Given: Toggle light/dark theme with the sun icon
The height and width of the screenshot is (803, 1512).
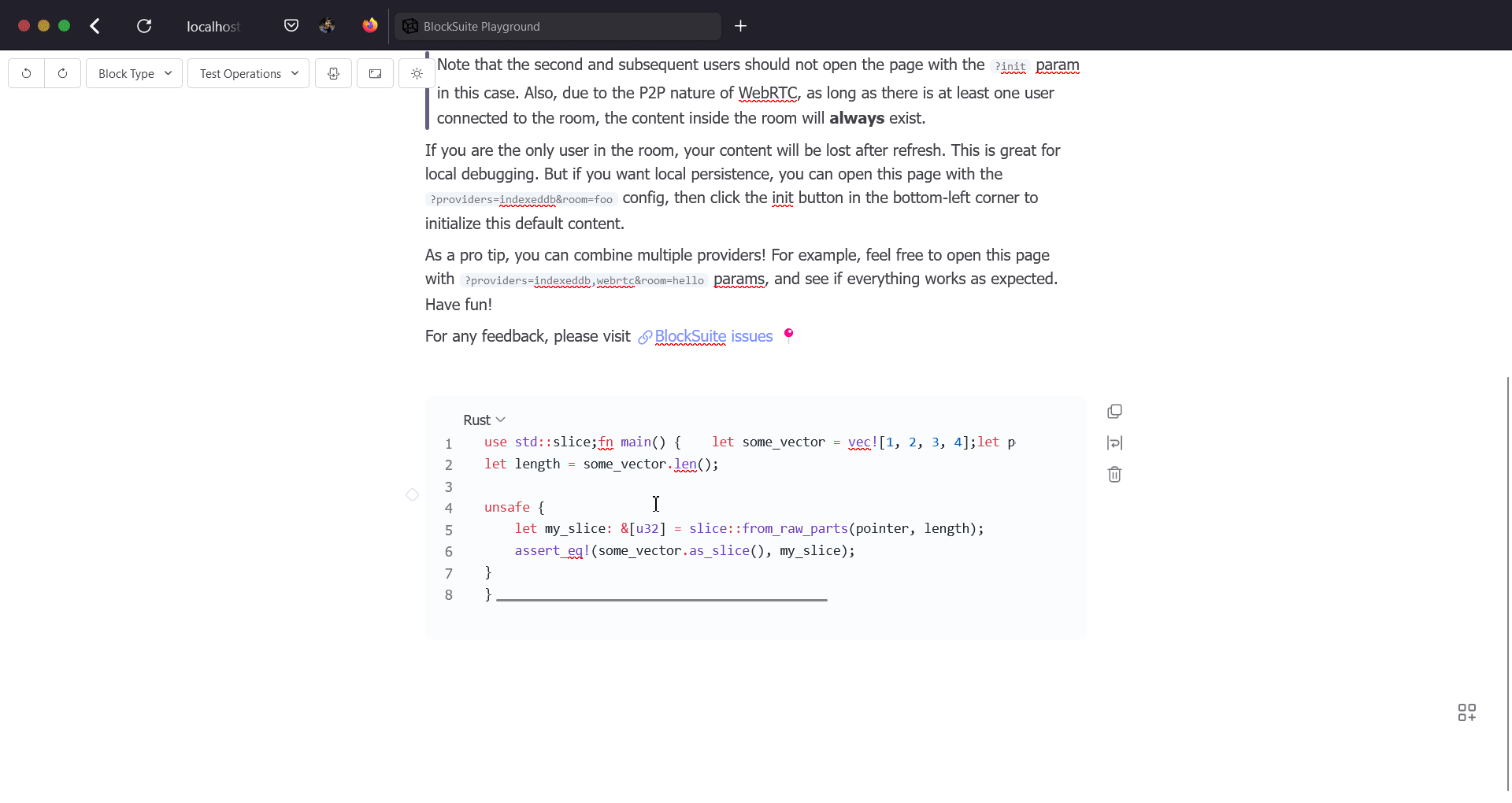Looking at the screenshot, I should pos(417,73).
